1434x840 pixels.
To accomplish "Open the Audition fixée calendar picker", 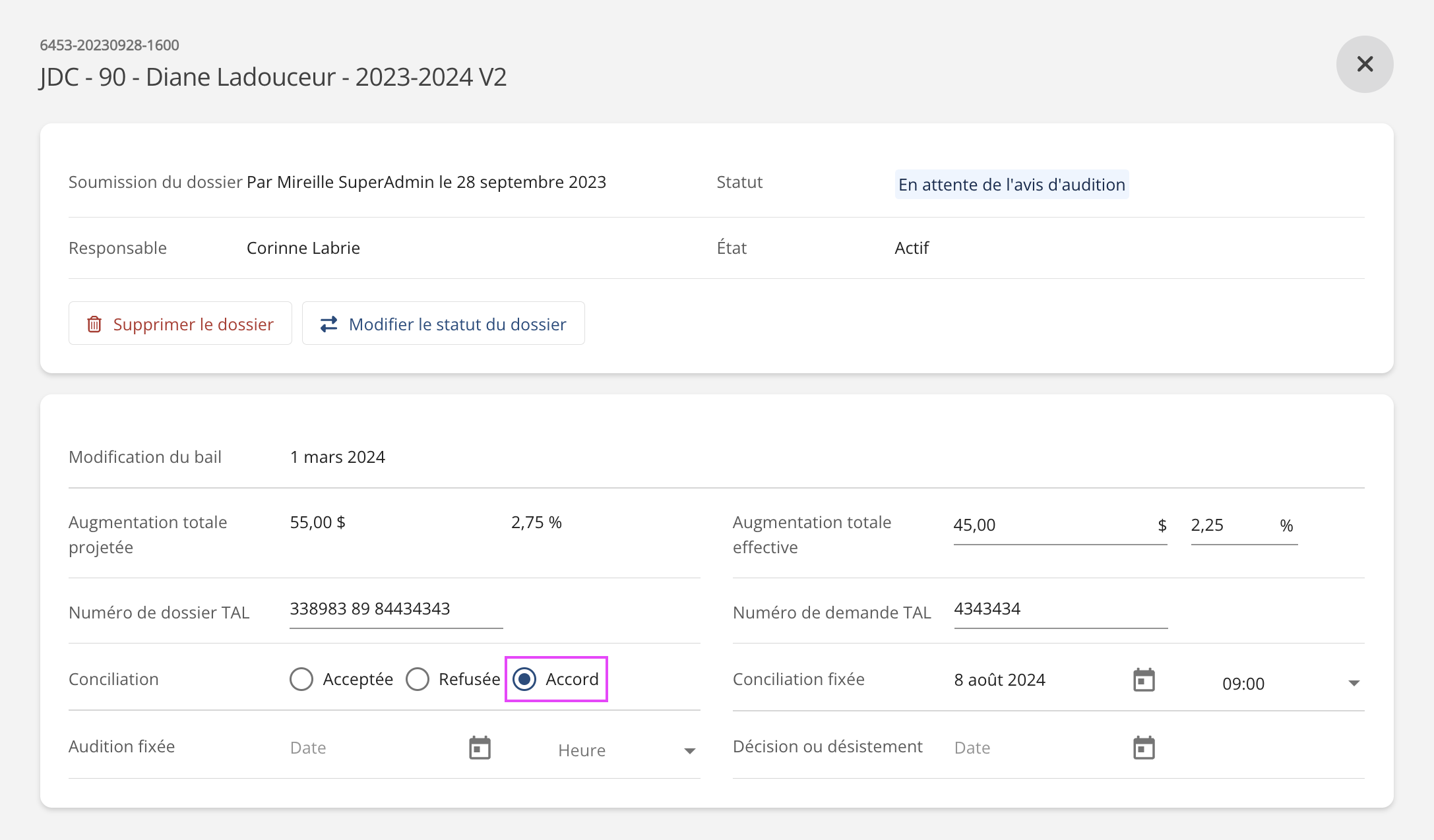I will click(480, 748).
